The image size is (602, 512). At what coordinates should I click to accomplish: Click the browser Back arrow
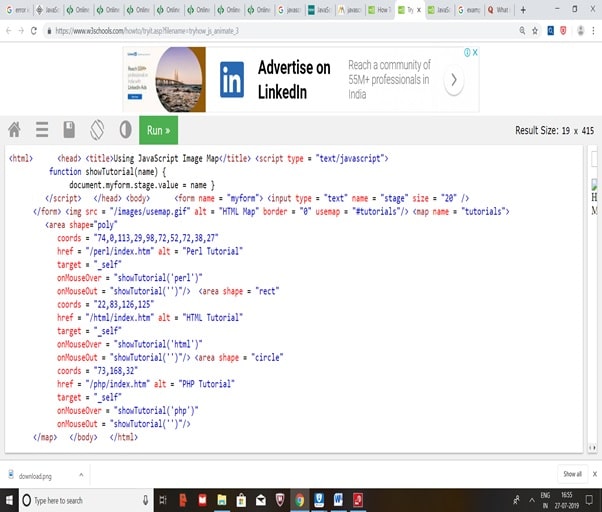pos(8,31)
